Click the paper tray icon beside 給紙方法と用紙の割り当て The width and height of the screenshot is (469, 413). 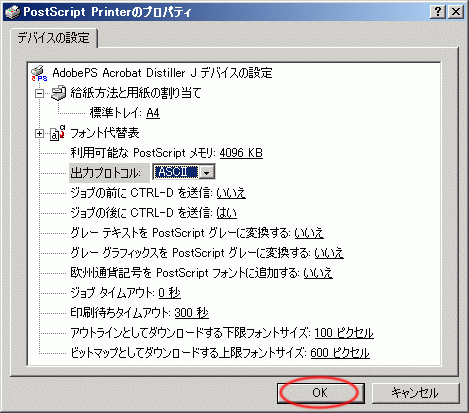pyautogui.click(x=58, y=93)
